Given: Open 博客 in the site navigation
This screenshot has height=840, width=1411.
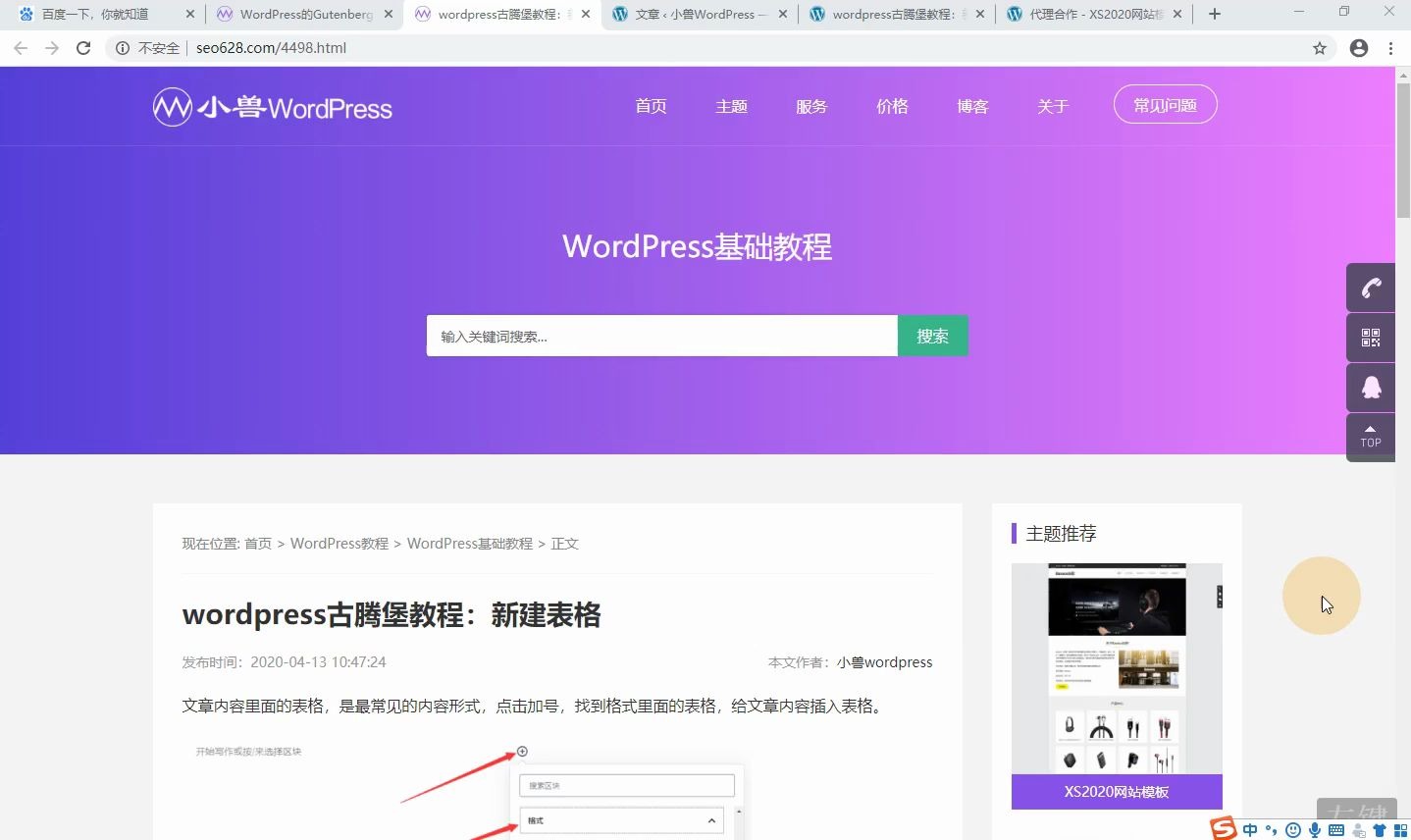Looking at the screenshot, I should [972, 106].
